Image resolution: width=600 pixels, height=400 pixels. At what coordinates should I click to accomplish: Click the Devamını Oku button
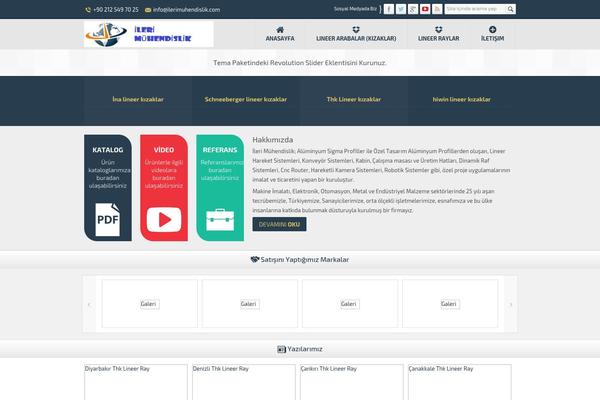(279, 224)
